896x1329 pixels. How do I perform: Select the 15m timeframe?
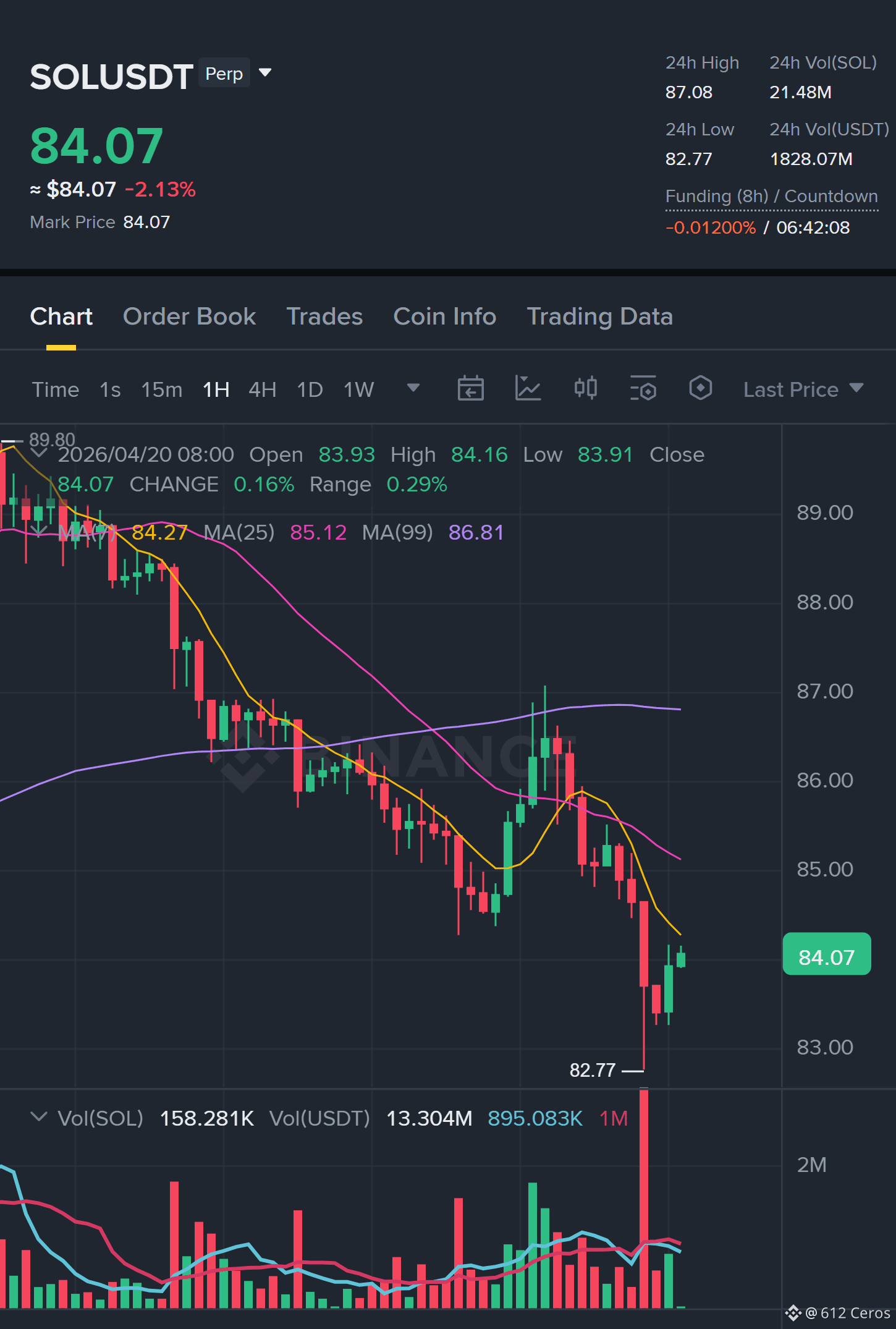pyautogui.click(x=162, y=389)
